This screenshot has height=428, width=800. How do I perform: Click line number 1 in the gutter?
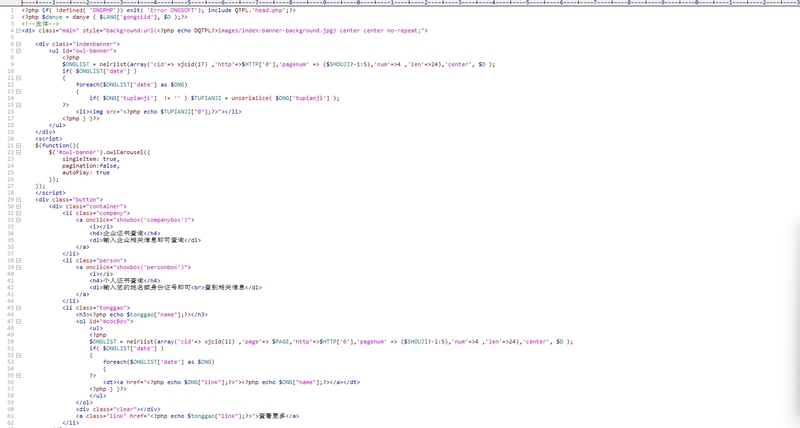[12, 10]
